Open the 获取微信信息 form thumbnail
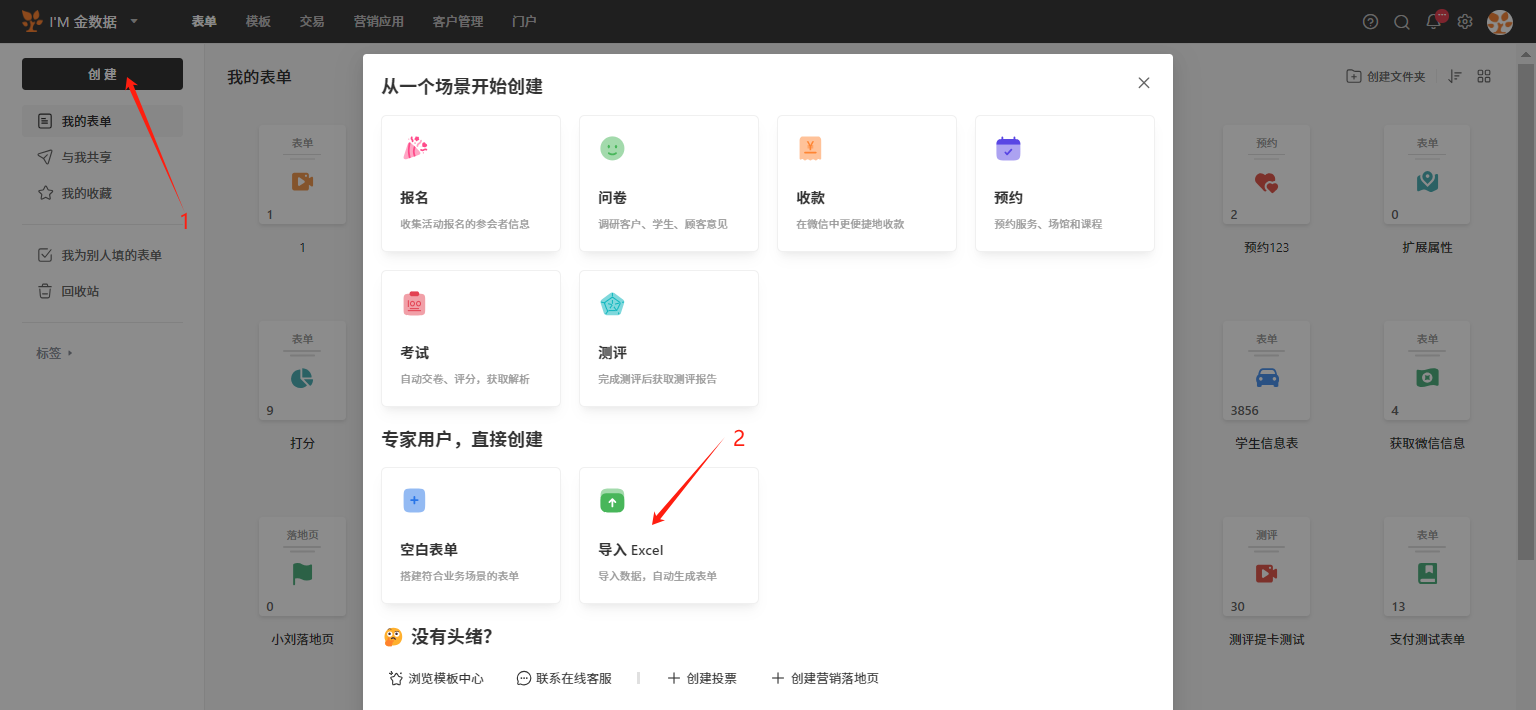1536x710 pixels. click(1427, 371)
